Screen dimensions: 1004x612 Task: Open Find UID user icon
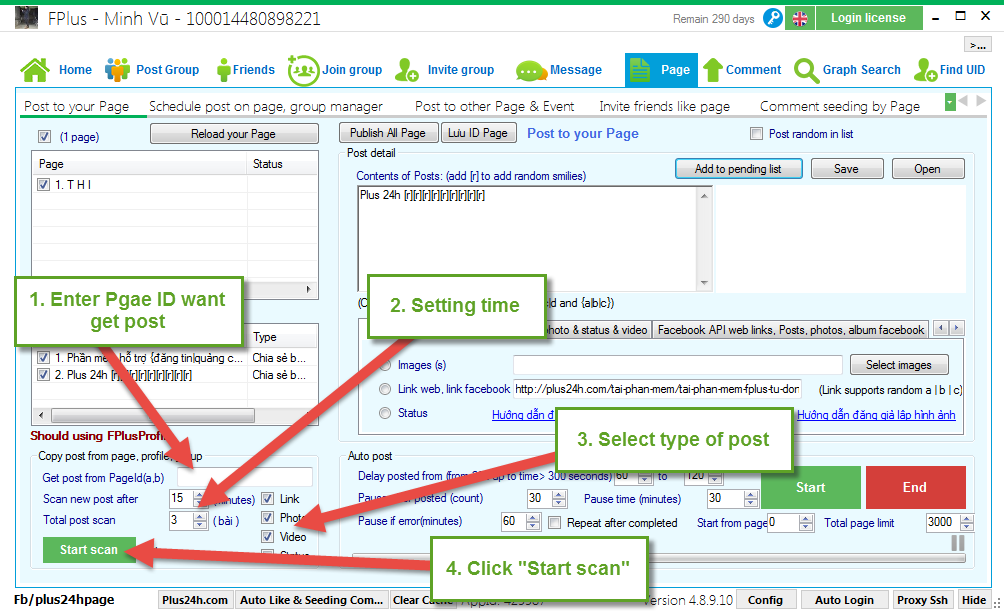tap(925, 70)
